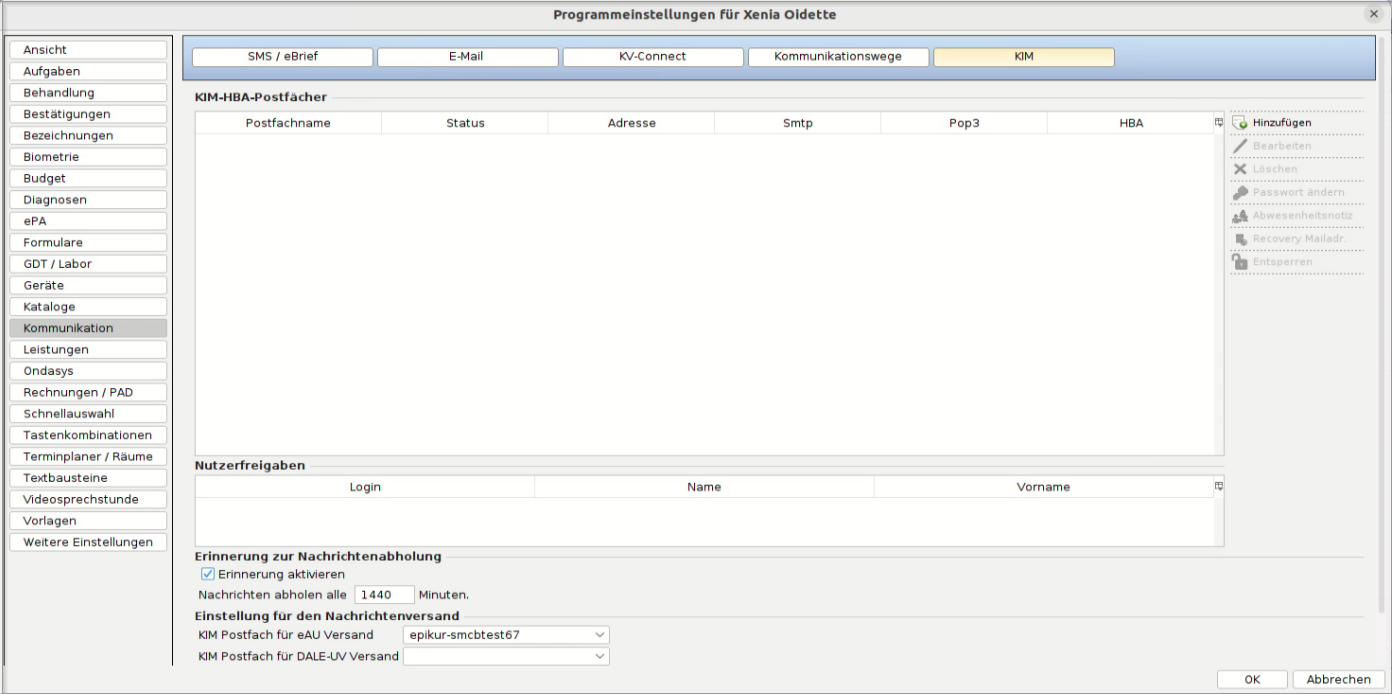Open the Behandlung settings category

88,93
